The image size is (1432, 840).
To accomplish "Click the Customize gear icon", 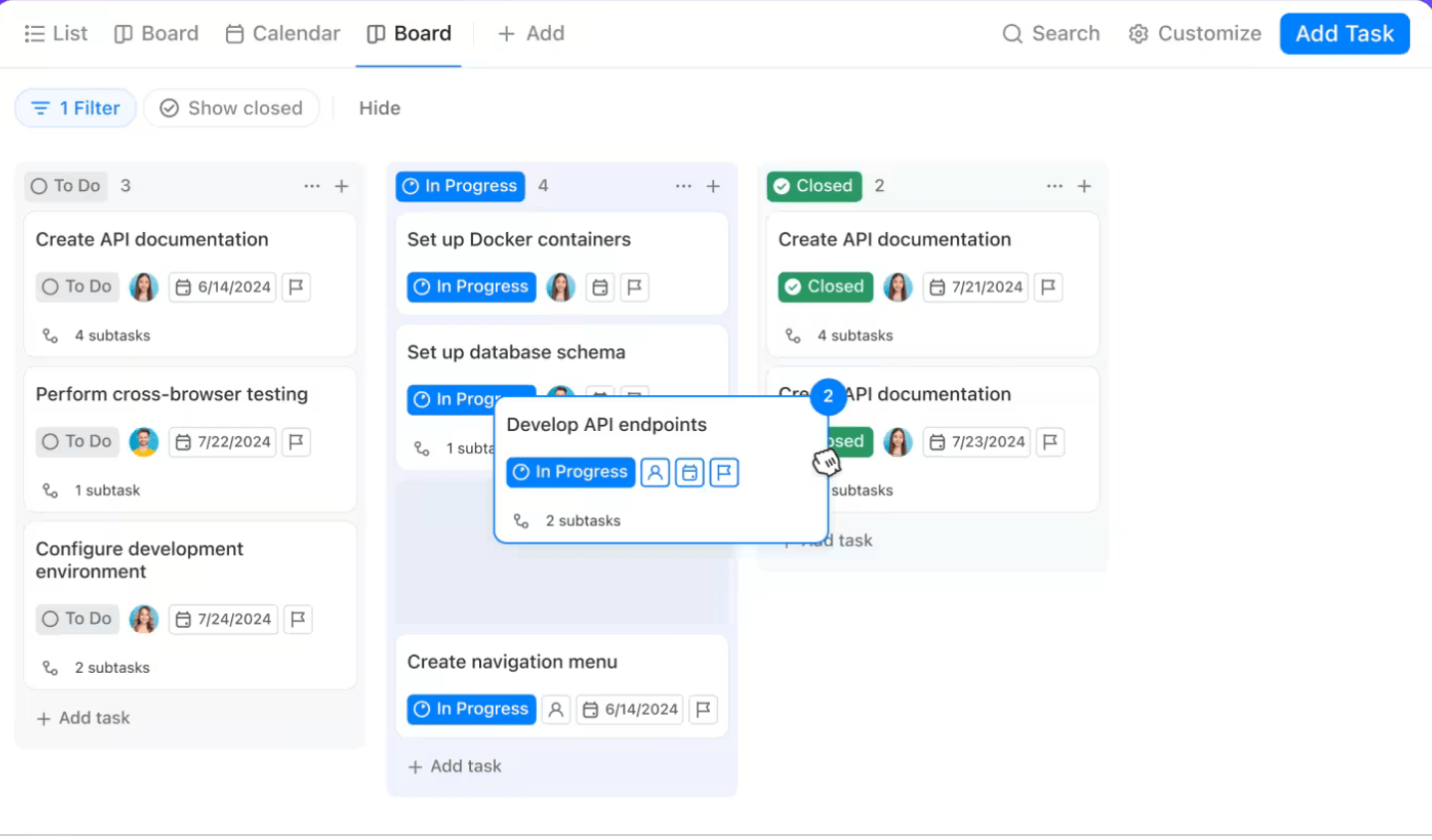I will (x=1138, y=34).
